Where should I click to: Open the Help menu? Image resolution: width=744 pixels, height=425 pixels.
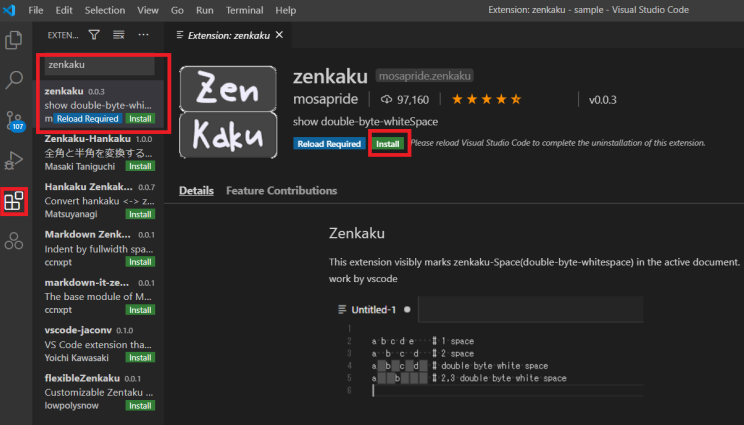tap(286, 10)
